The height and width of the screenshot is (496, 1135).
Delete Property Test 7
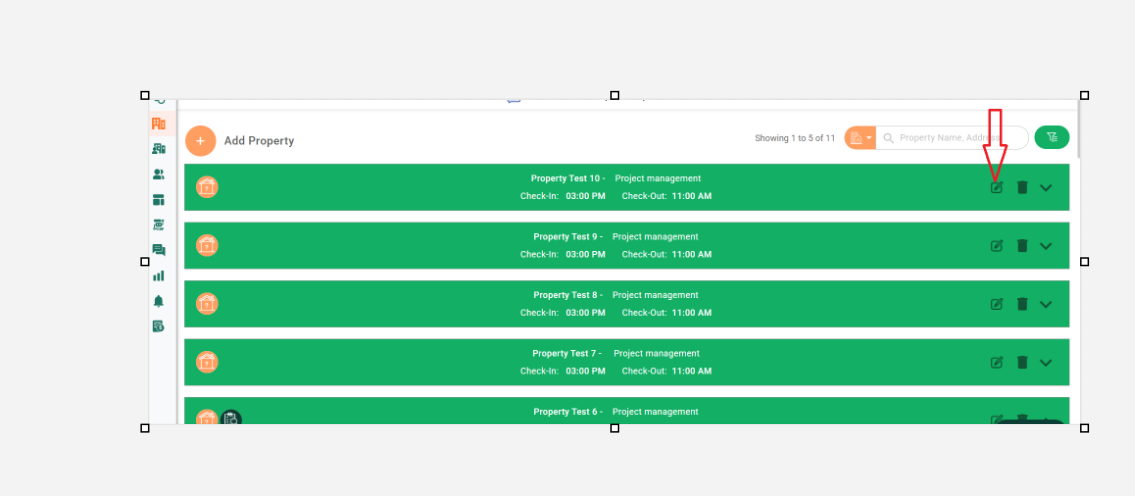click(x=1022, y=363)
